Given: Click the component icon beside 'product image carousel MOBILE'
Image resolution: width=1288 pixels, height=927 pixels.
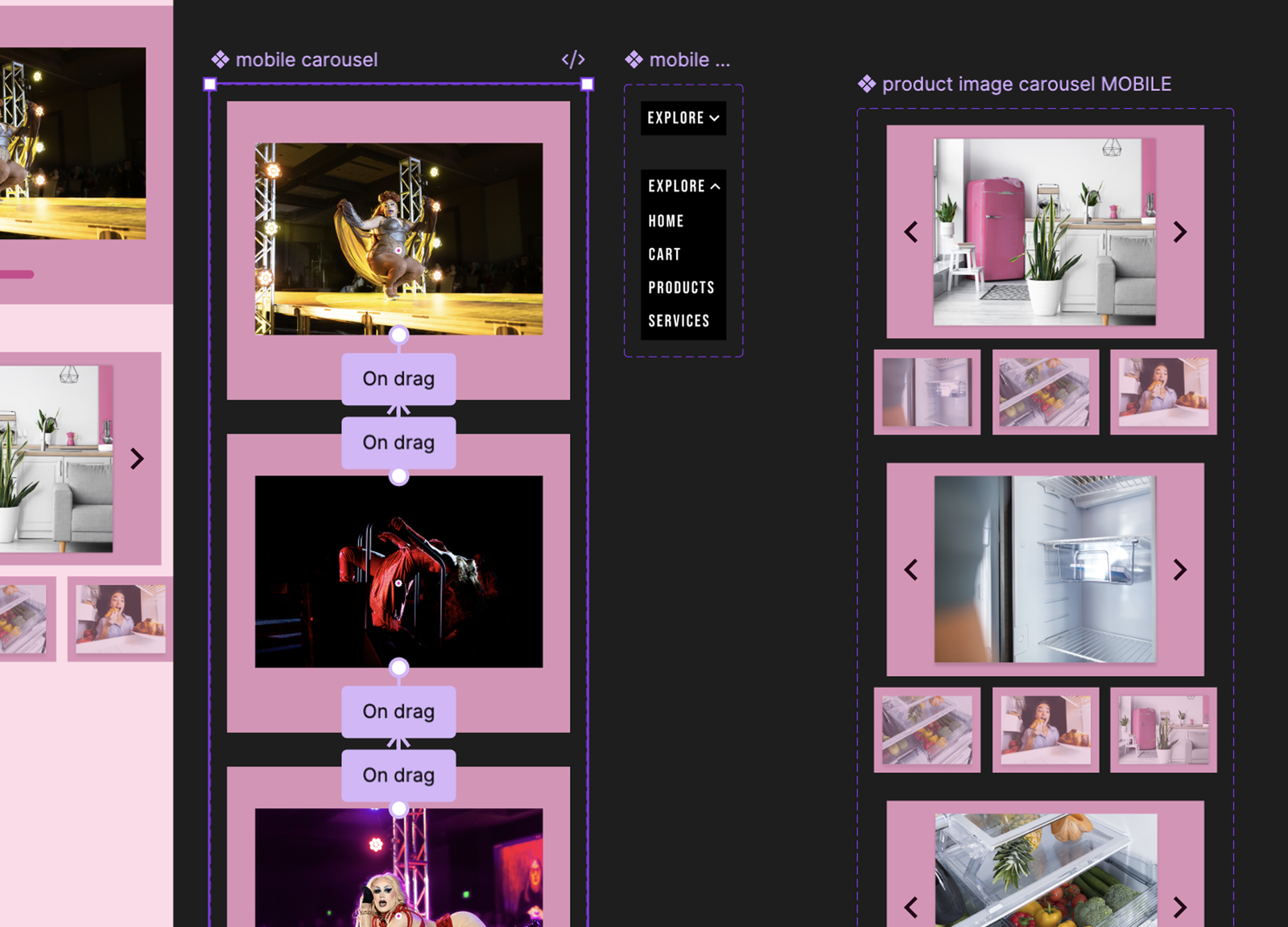Looking at the screenshot, I should (866, 84).
